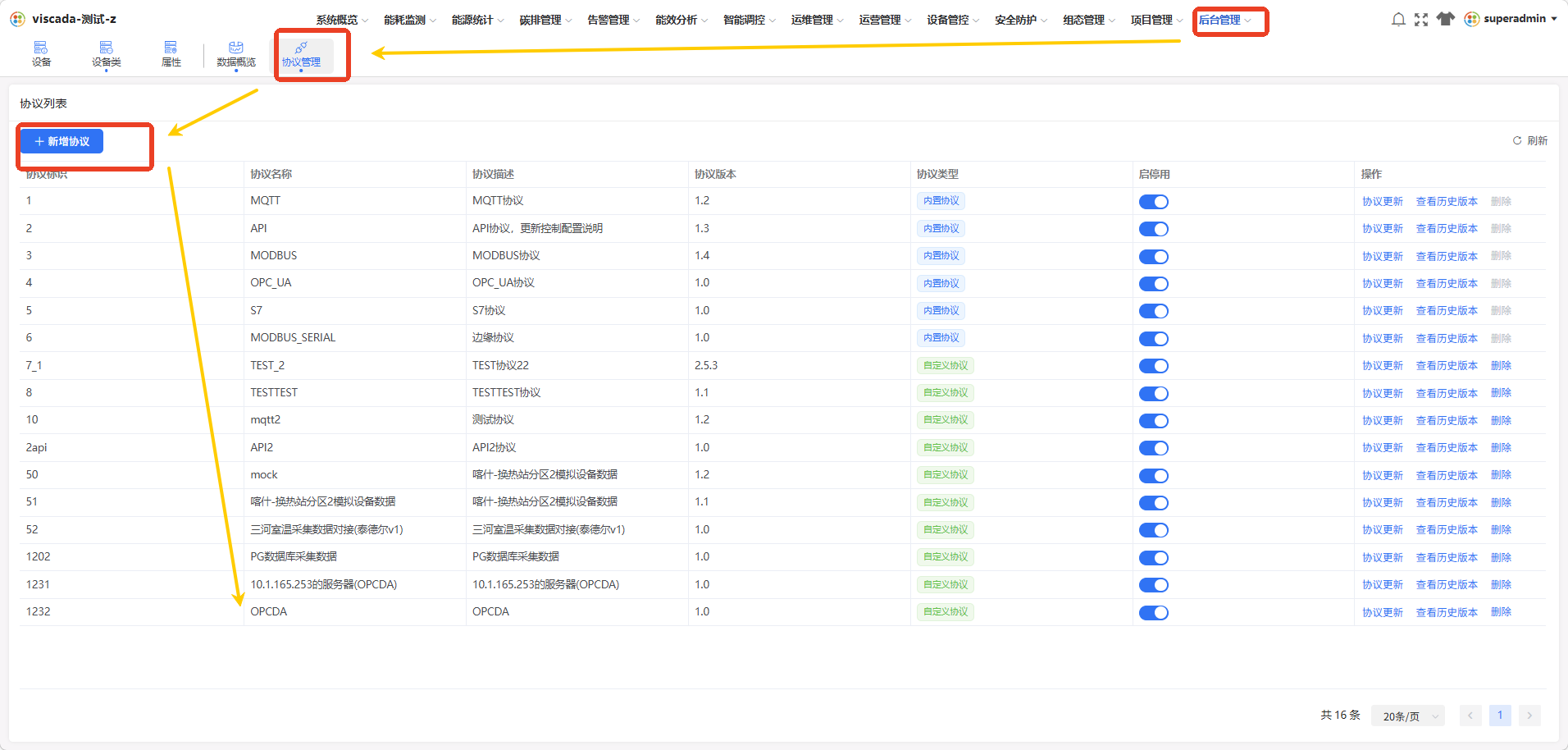This screenshot has width=1568, height=750.
Task: Expand the 系统概览 menu
Action: coord(342,20)
